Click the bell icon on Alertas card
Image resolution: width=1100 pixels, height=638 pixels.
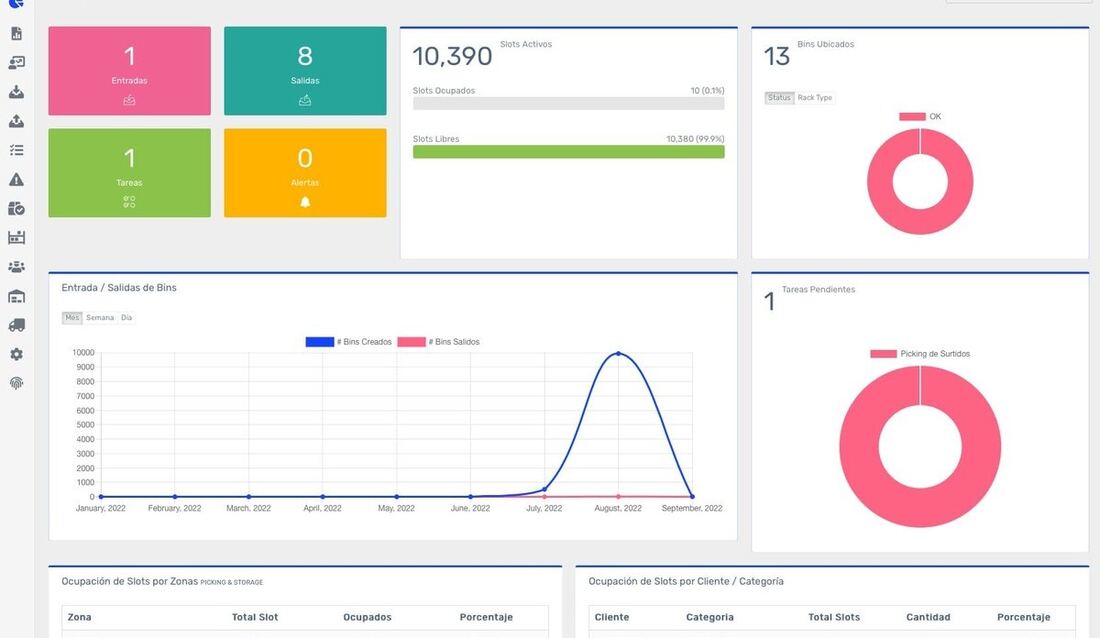tap(304, 202)
